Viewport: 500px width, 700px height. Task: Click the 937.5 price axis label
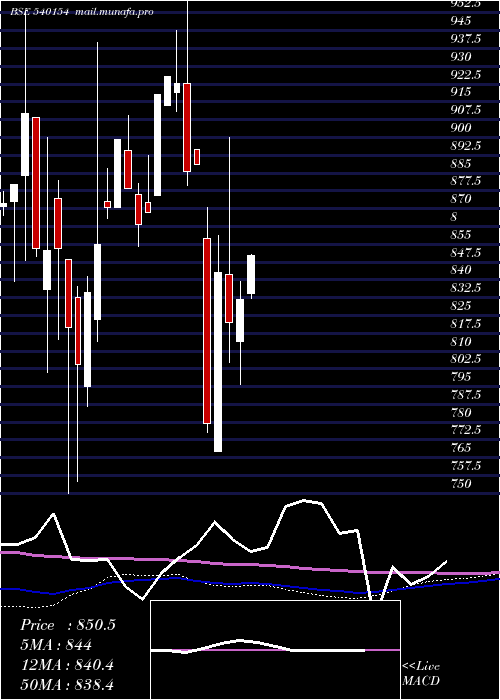466,39
